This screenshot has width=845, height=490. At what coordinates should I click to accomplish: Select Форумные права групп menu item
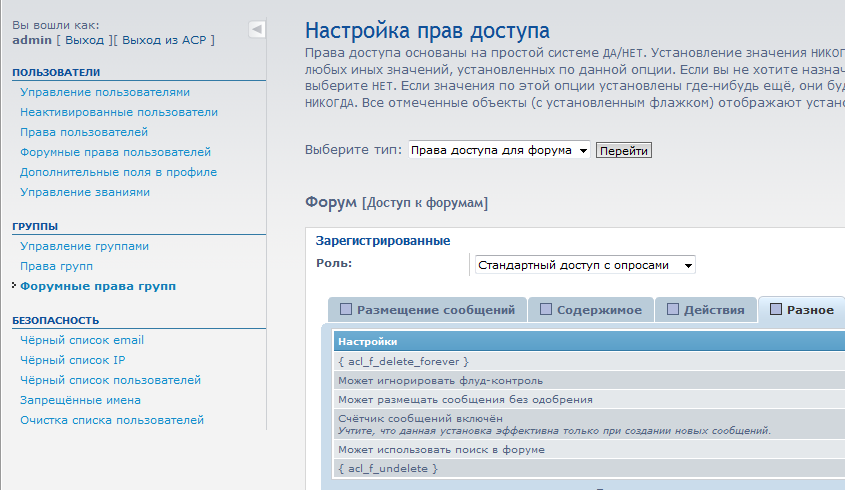98,286
